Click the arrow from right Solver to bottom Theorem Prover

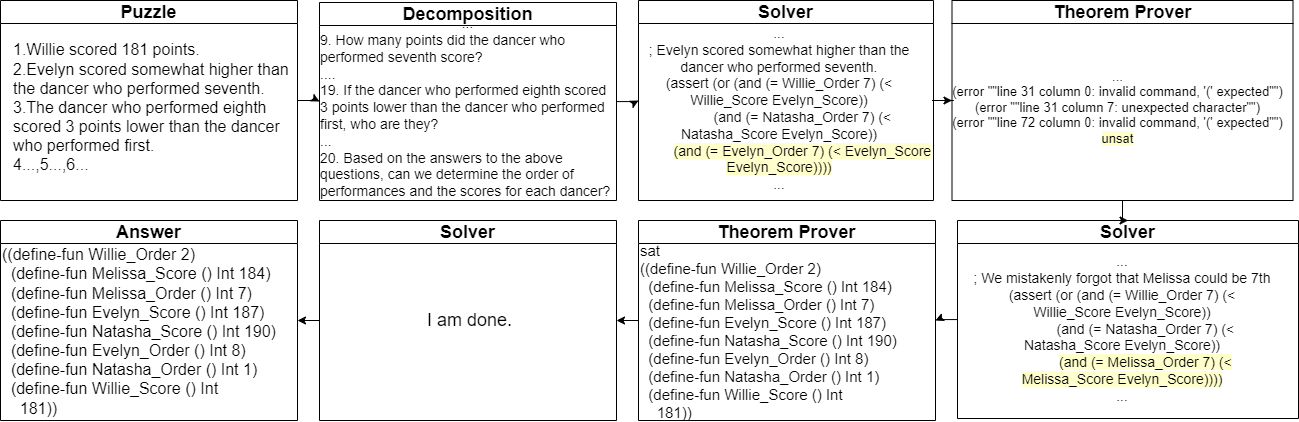click(x=945, y=320)
